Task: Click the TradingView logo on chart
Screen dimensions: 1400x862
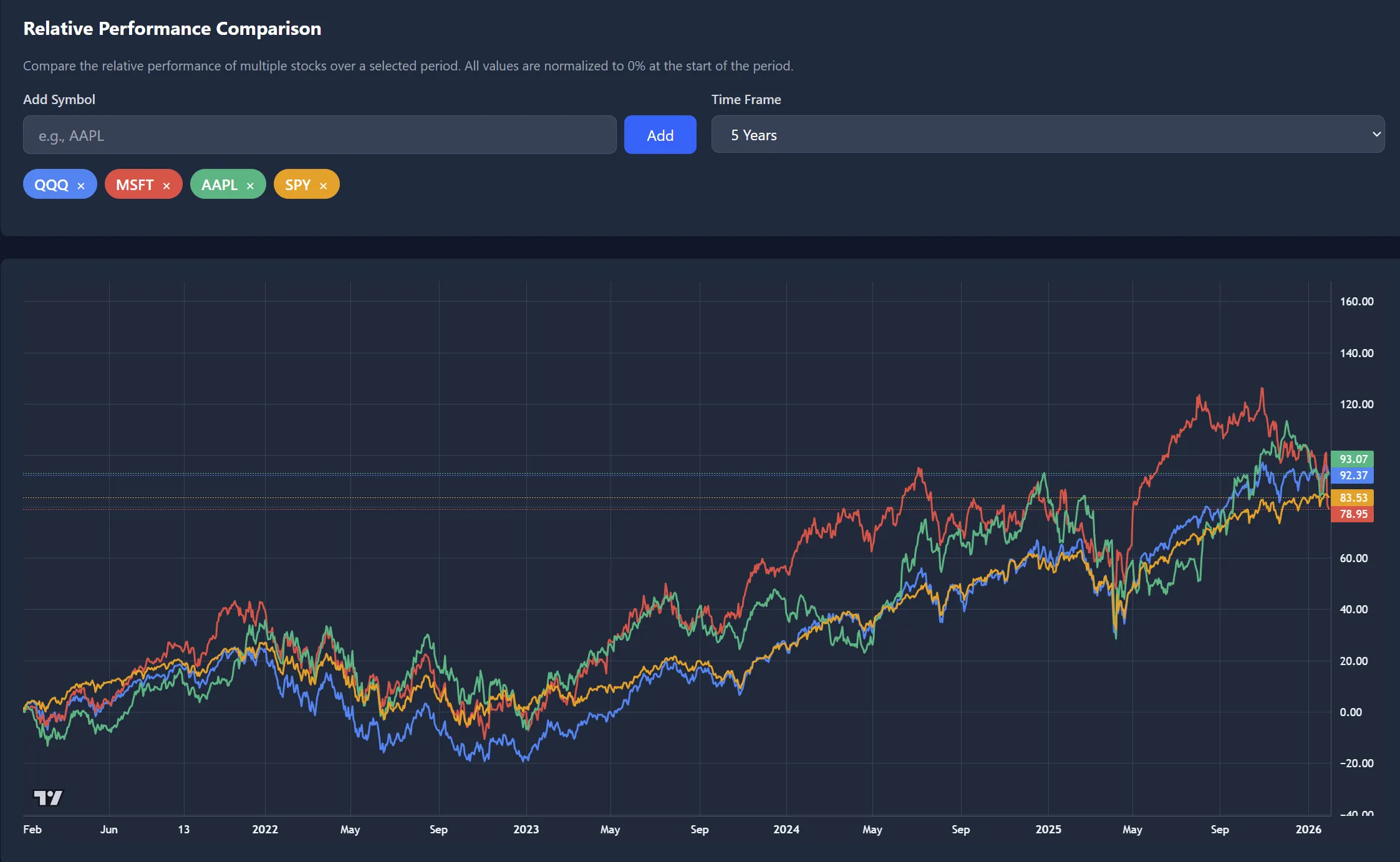Action: pos(48,797)
